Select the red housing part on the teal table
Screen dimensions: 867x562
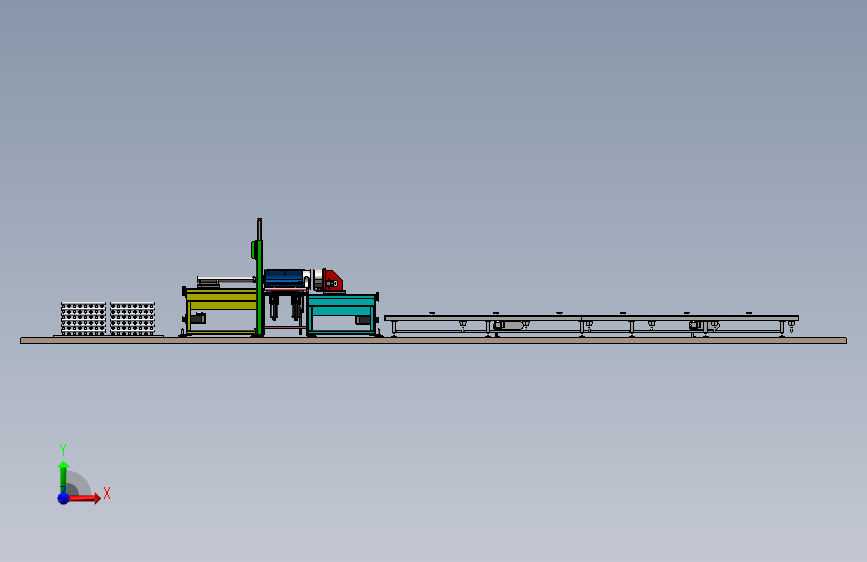333,281
